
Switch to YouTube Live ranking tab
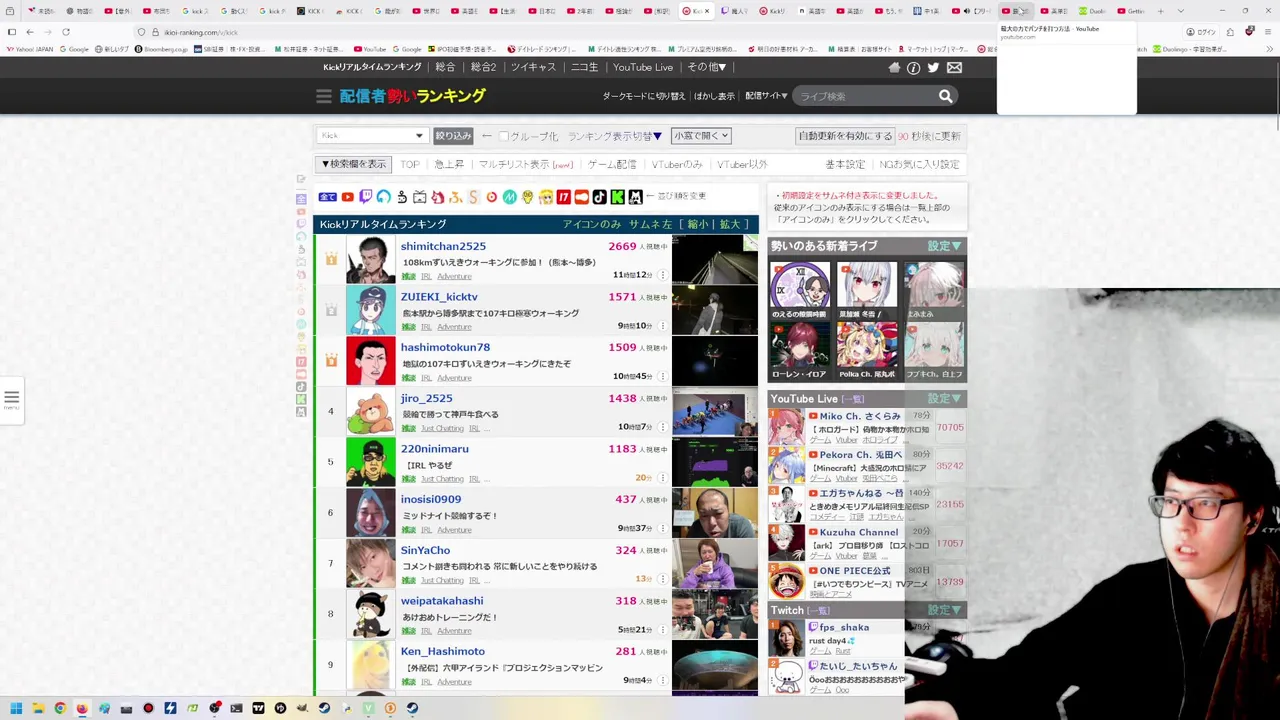pyautogui.click(x=643, y=67)
